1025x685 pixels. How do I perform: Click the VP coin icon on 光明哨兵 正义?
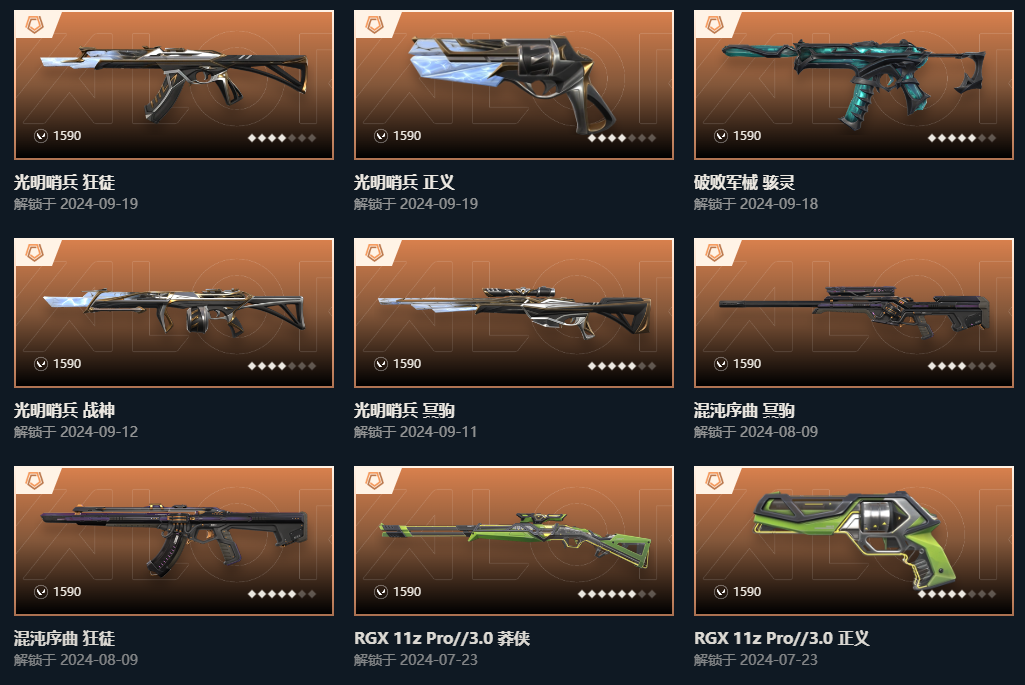point(381,136)
